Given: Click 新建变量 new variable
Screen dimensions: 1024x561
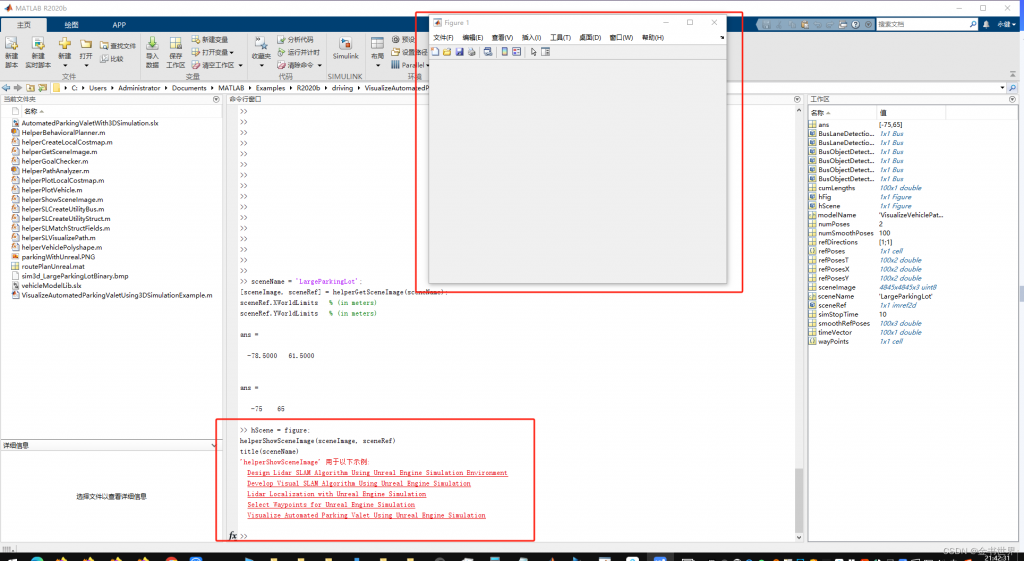Looking at the screenshot, I should (x=210, y=40).
